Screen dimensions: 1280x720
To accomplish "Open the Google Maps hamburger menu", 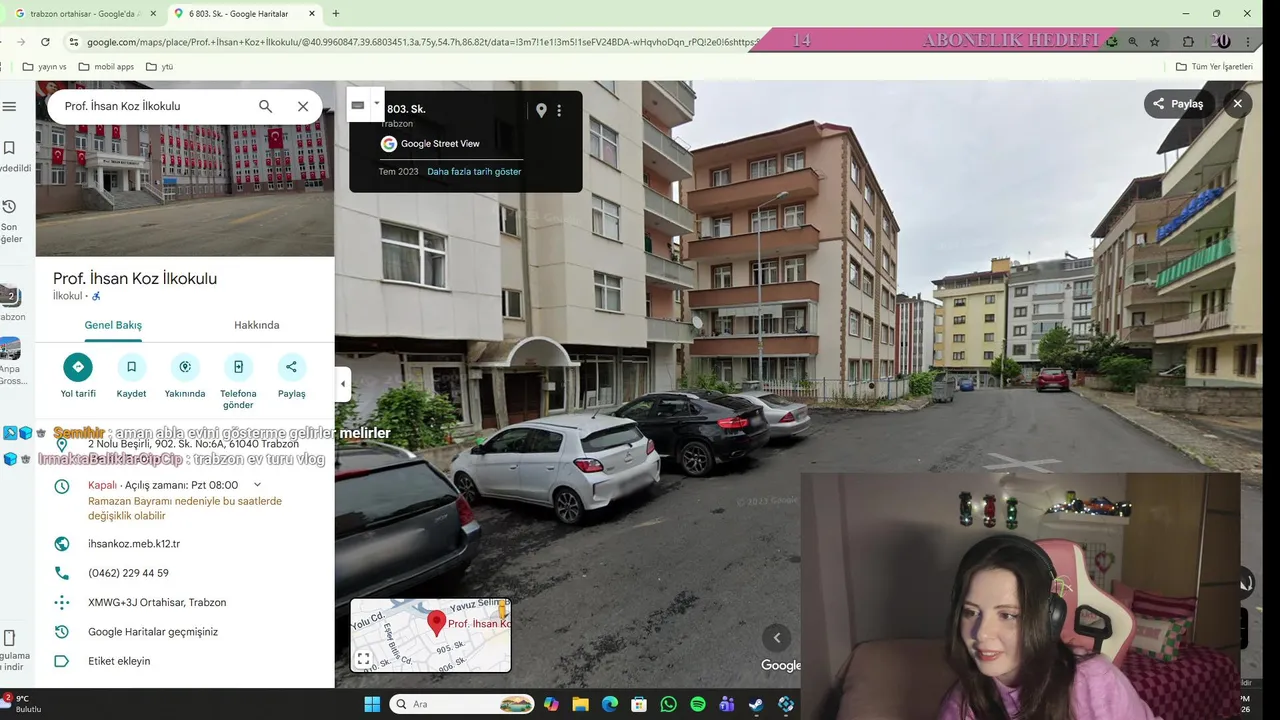I will (9, 106).
